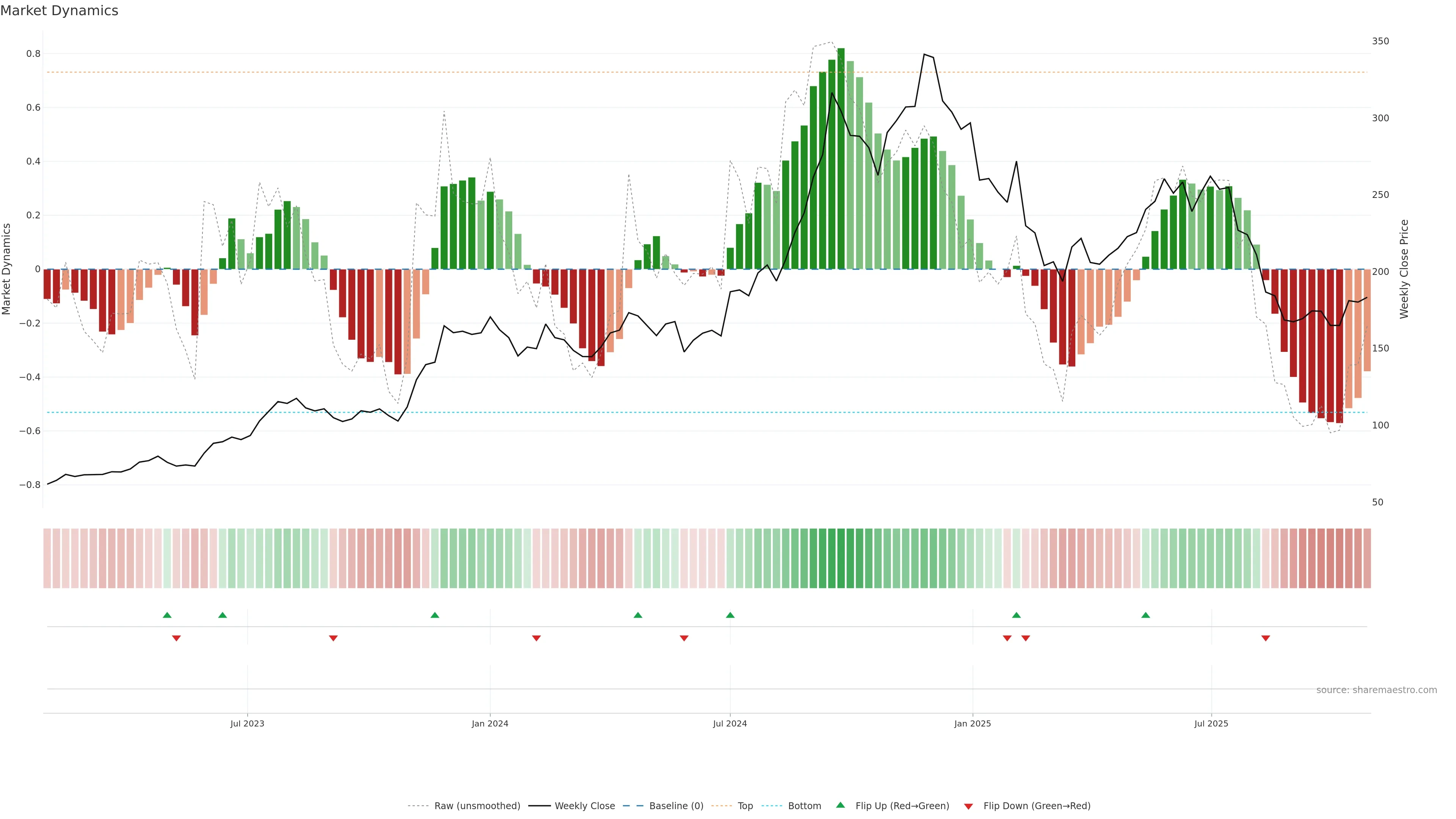
Task: Click the Jan 2025 x-axis label
Action: click(972, 723)
